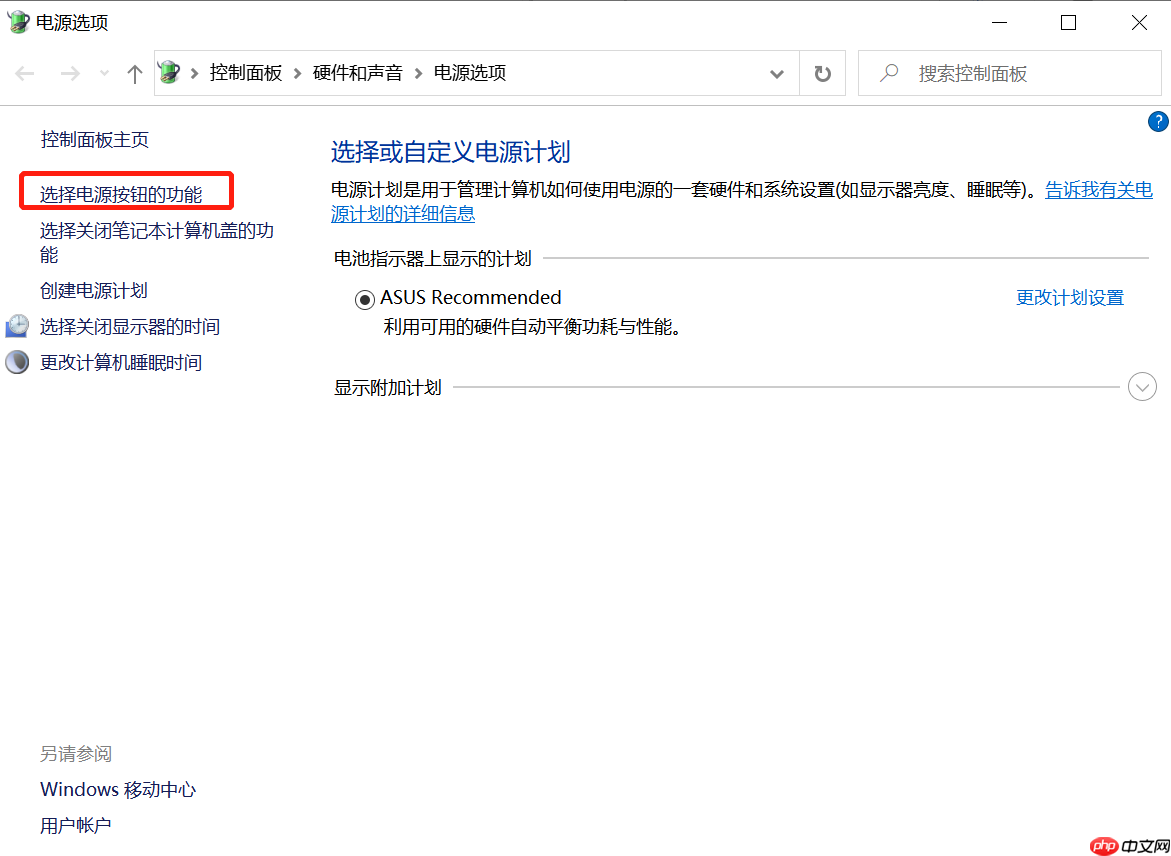Click inside the 搜索控制面板 search box
This screenshot has width=1171, height=856.
click(1000, 72)
